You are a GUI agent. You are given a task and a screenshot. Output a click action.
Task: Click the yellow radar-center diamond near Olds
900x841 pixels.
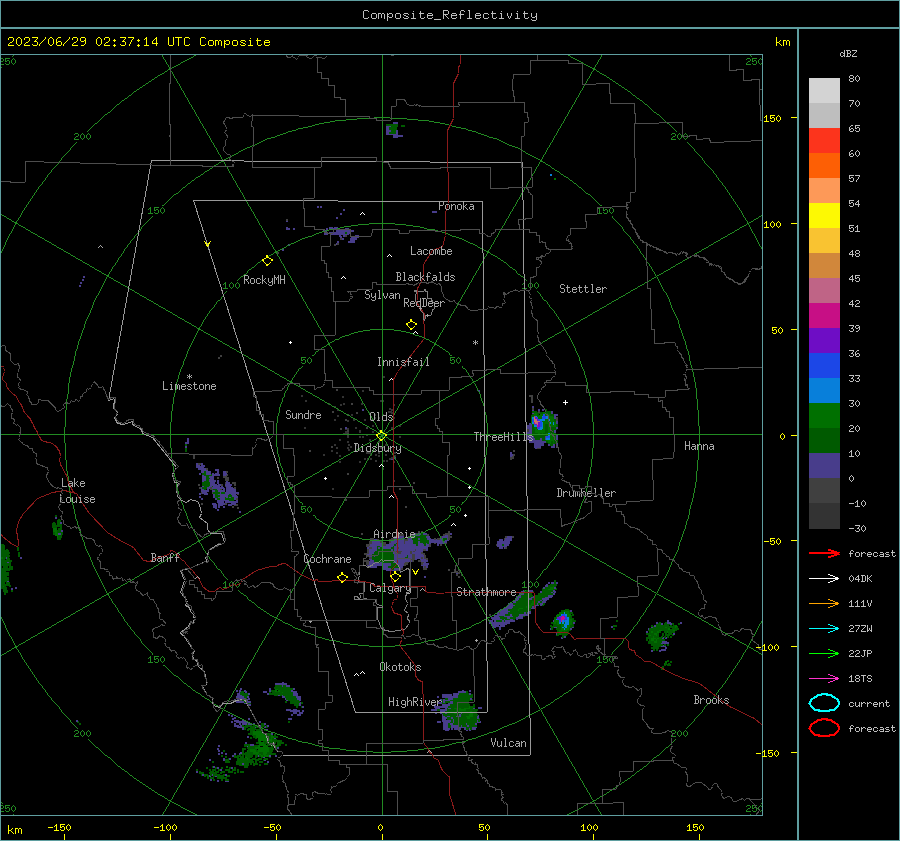tap(381, 436)
